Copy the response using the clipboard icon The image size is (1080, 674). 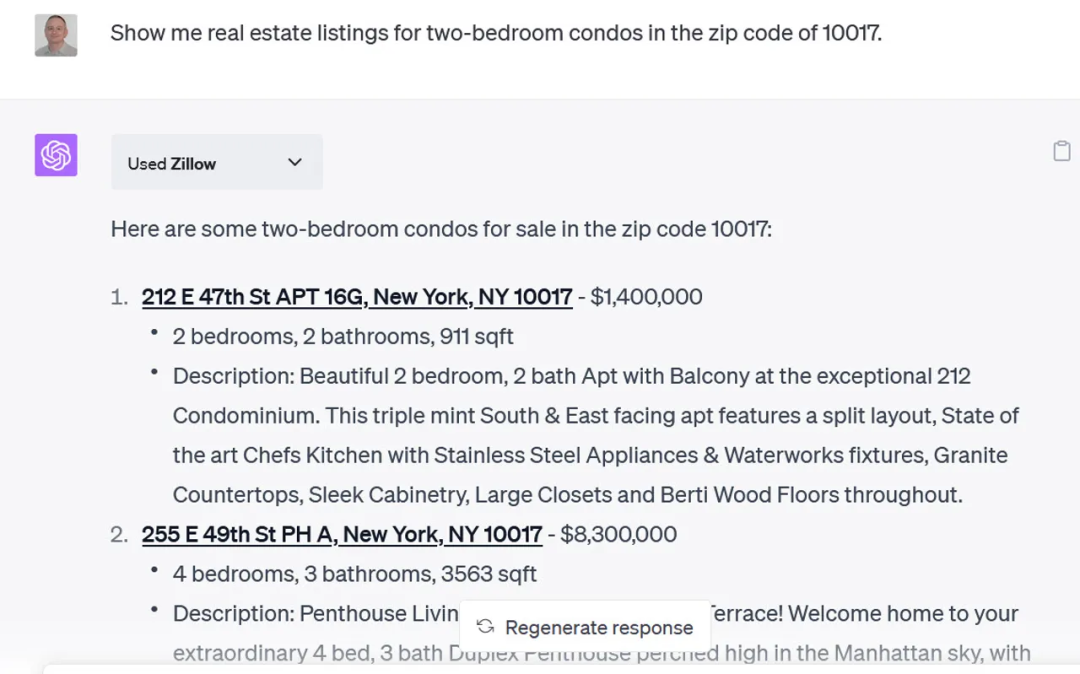1062,151
